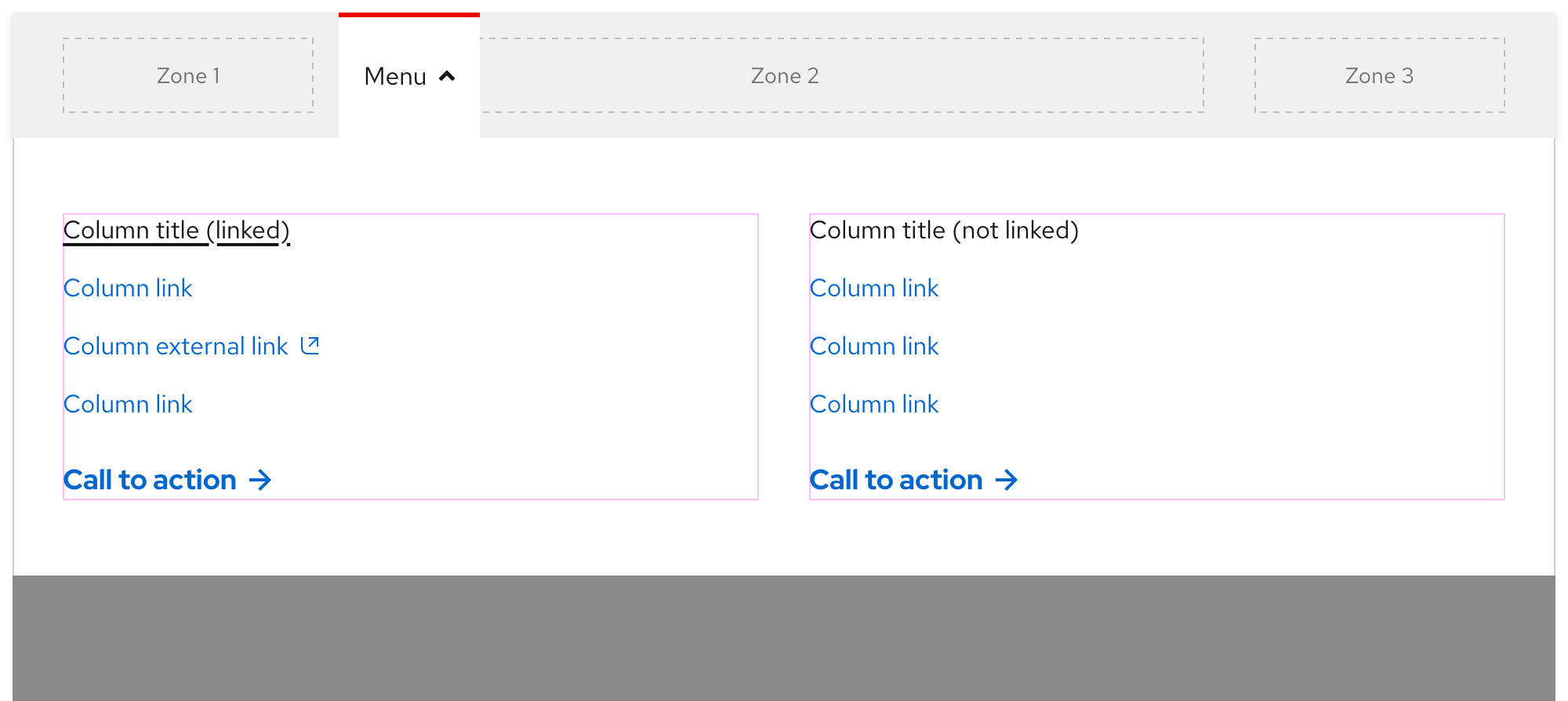Click the last Column link in the left column

tap(128, 404)
